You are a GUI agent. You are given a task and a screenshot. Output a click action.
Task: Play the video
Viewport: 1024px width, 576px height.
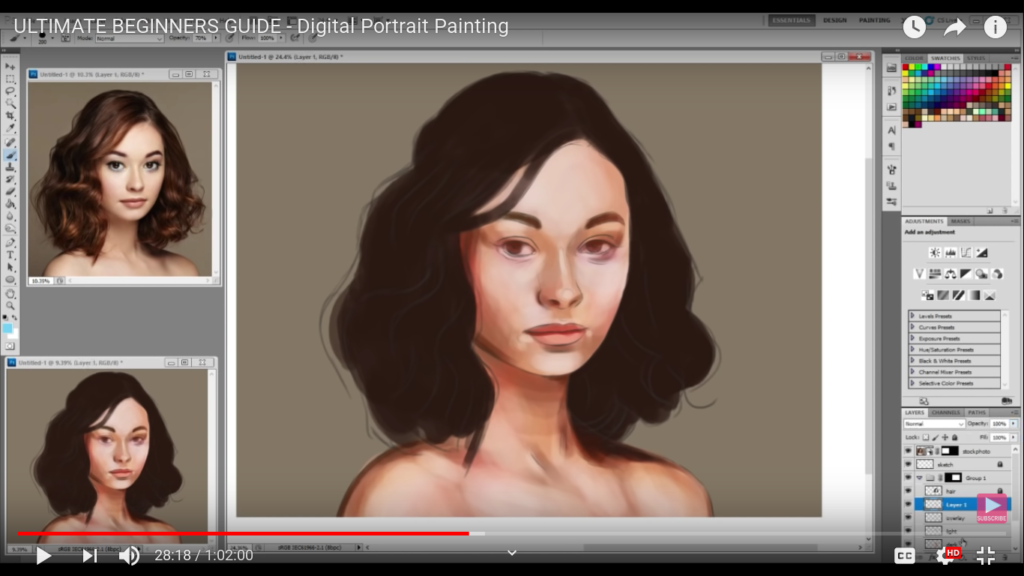click(x=43, y=556)
